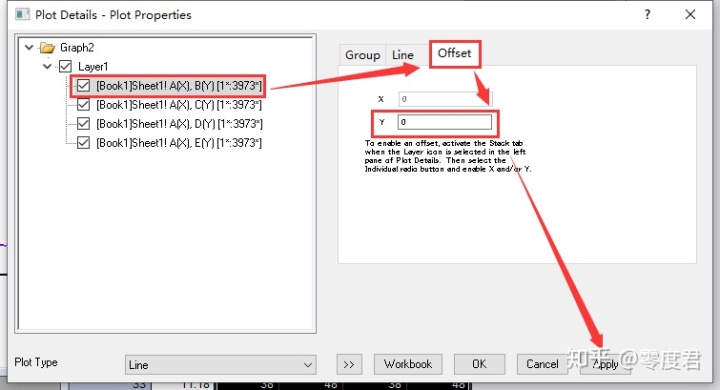
Task: Click the >> button to collapse the tree pane
Action: click(x=349, y=364)
